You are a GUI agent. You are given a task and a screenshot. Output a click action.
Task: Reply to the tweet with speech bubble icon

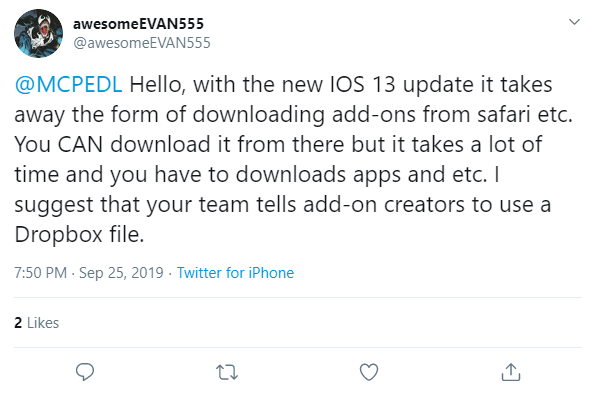[x=85, y=372]
